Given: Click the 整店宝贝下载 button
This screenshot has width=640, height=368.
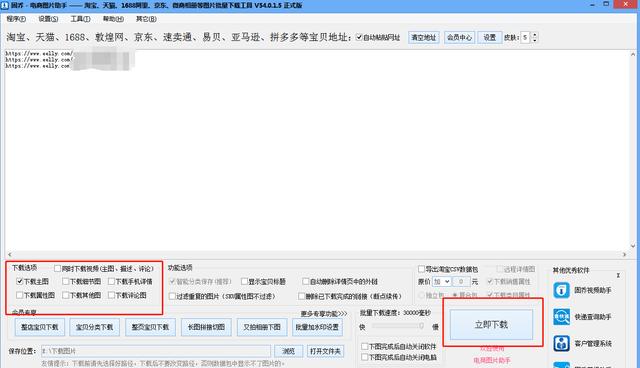Looking at the screenshot, I should point(40,327).
